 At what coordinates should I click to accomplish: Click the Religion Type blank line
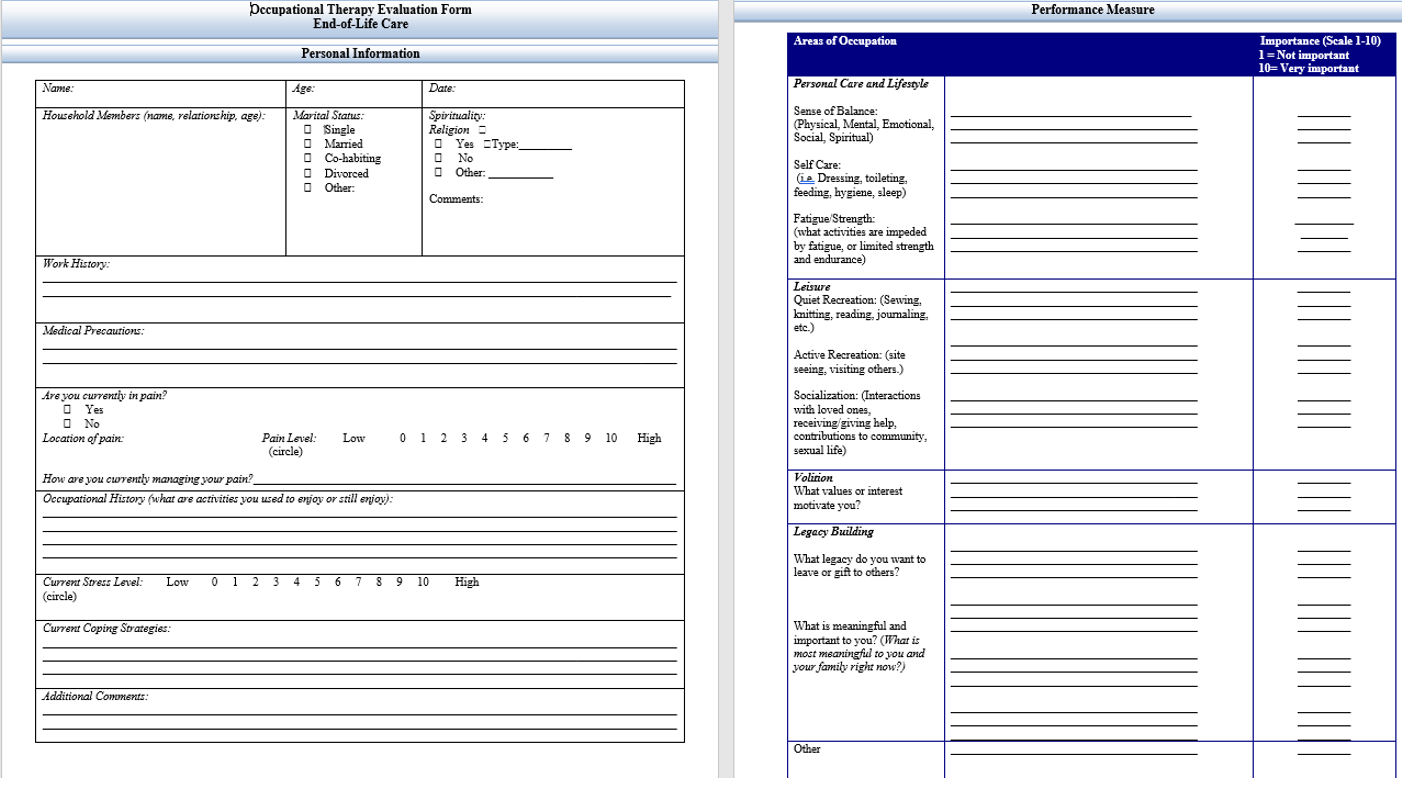[x=545, y=148]
